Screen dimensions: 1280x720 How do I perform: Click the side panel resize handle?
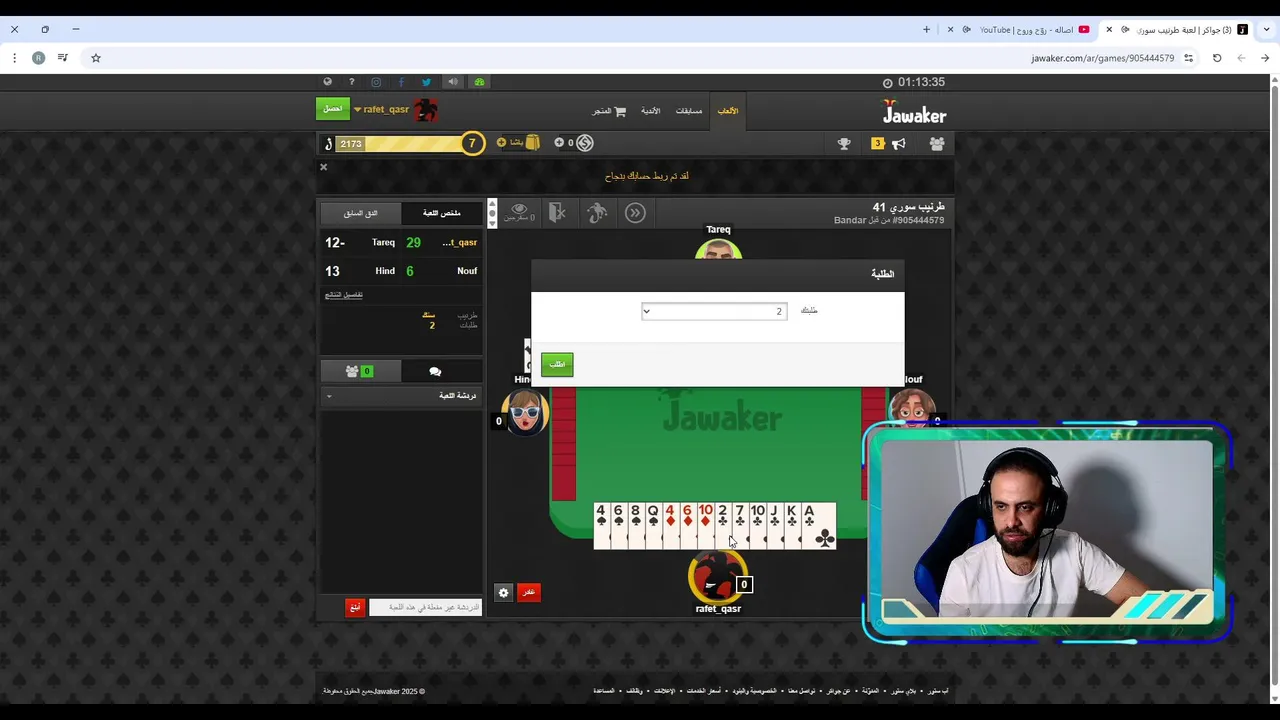click(x=492, y=213)
